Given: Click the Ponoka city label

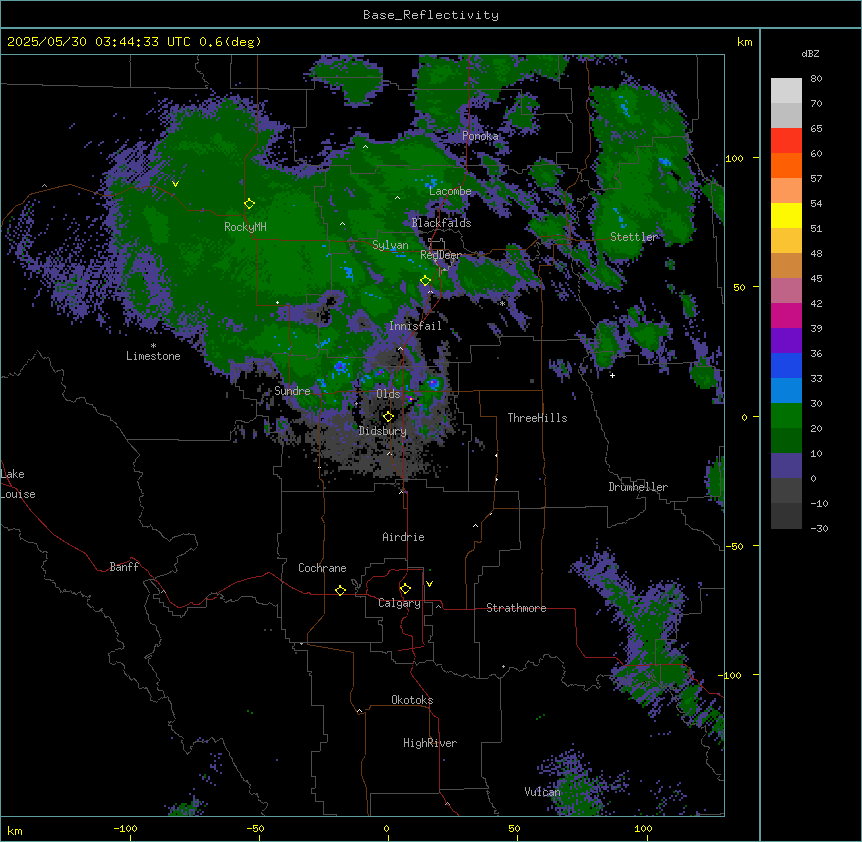Looking at the screenshot, I should 480,136.
